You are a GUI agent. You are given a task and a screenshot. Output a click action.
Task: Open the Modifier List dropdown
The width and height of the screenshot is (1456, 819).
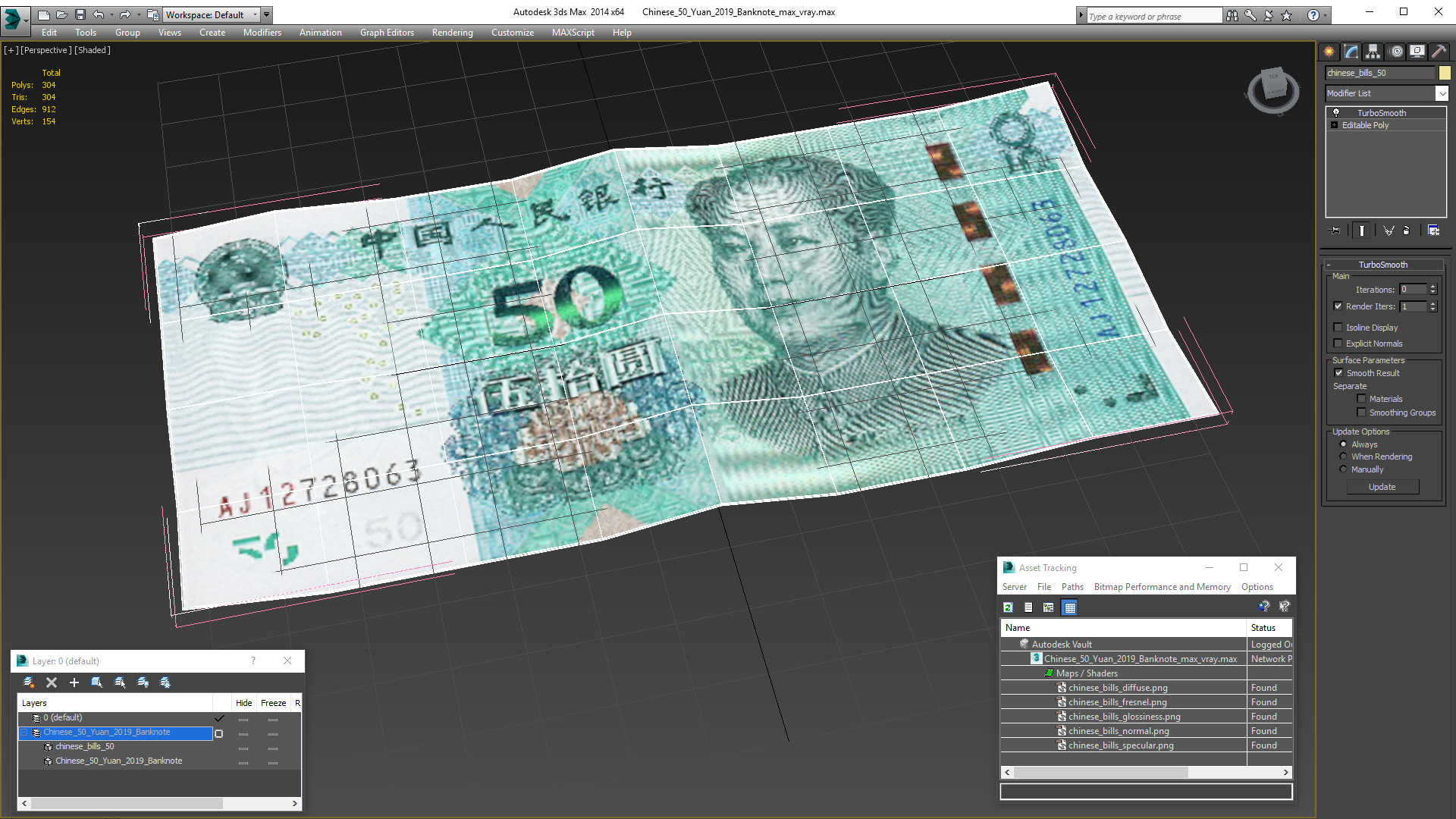click(1442, 93)
